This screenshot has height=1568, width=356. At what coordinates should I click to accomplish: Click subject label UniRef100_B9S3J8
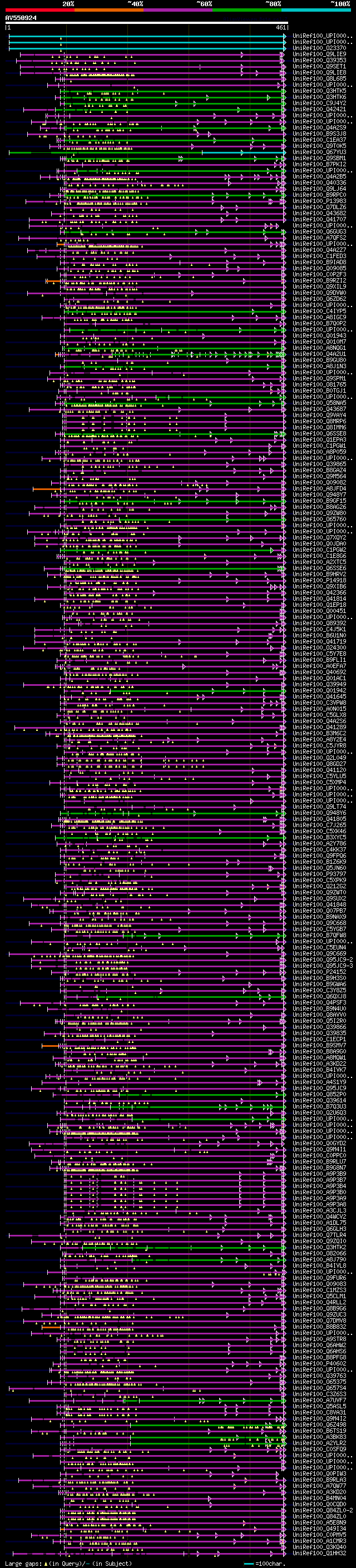point(319,134)
